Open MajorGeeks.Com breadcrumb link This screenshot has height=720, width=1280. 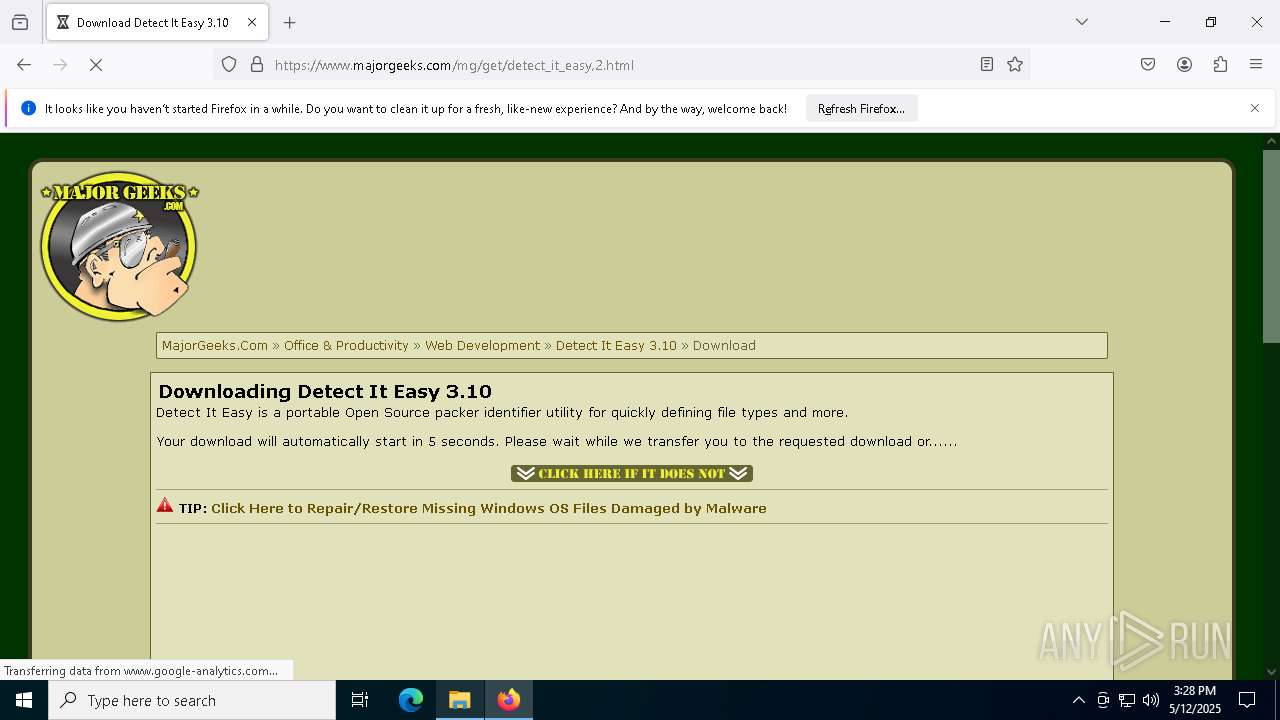click(x=215, y=345)
